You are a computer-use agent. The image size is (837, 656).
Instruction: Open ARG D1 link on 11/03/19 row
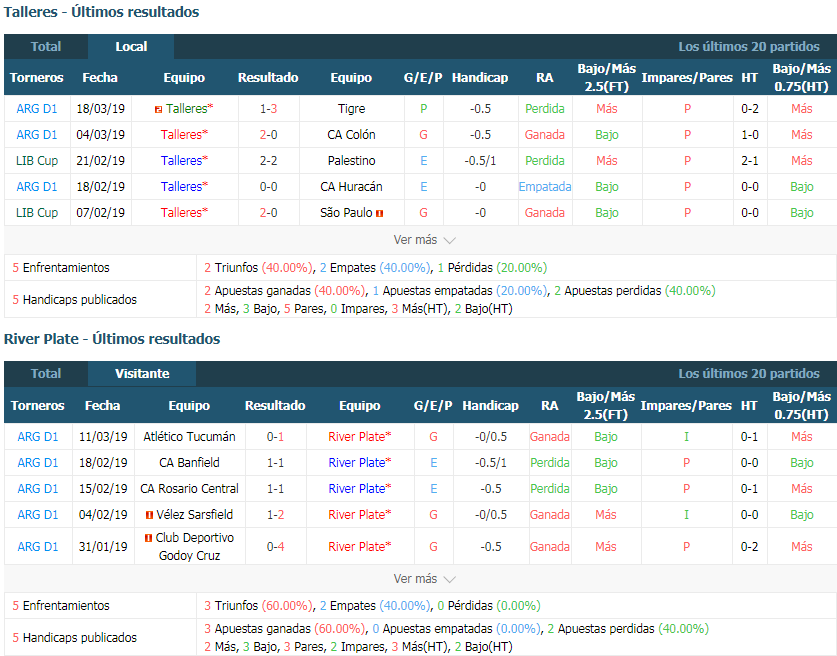click(x=38, y=437)
